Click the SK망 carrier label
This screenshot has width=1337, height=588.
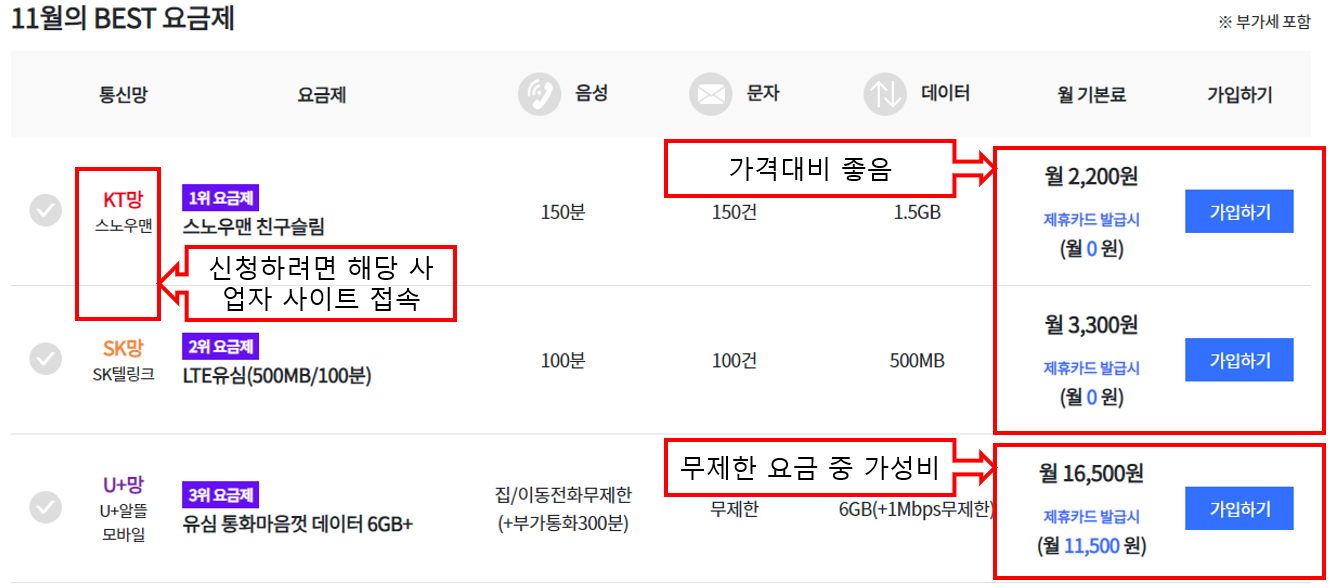[123, 348]
